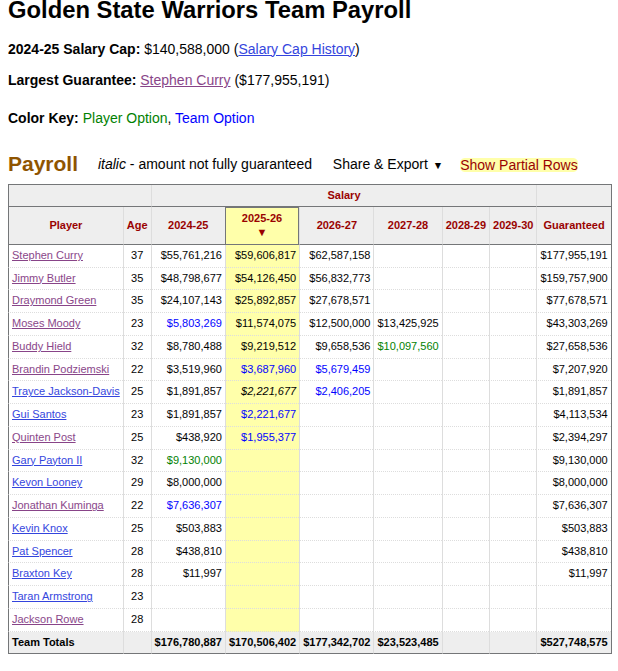Viewport: 618px width, 671px height.
Task: Click Quinten Post's 2025-26 value $1,955,377
Action: pos(268,437)
